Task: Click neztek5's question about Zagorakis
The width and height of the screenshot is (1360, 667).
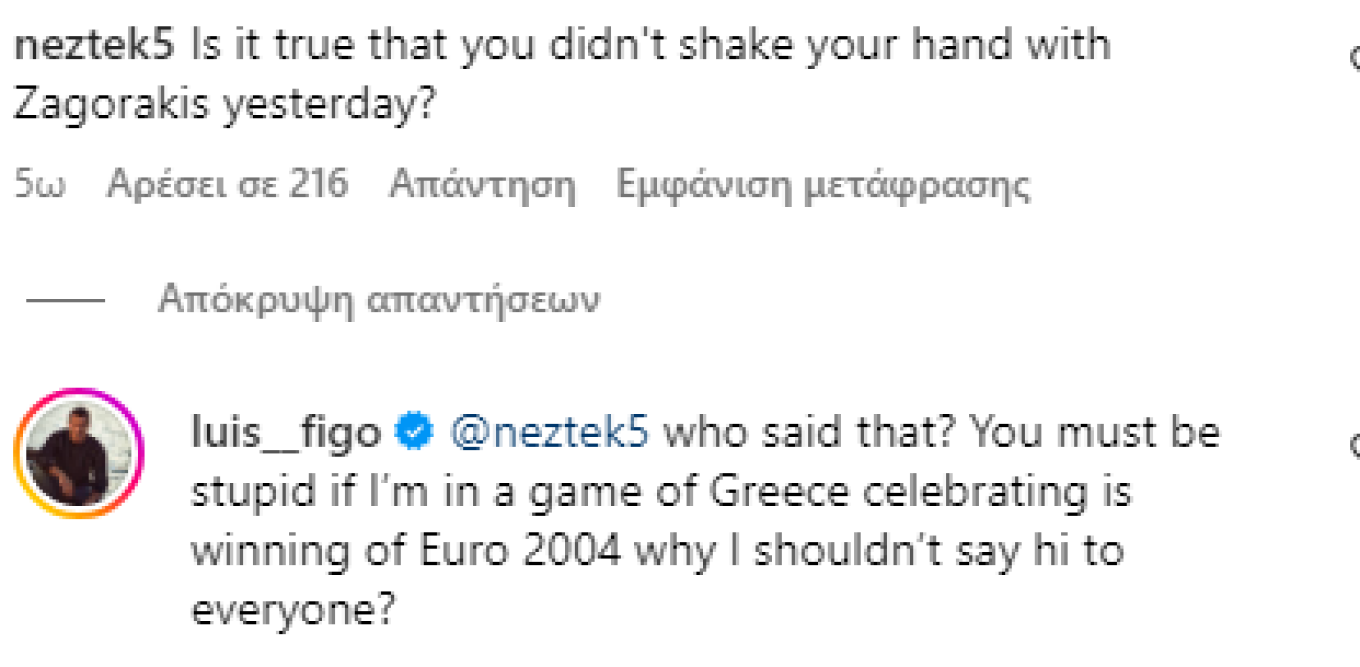Action: coord(650,46)
